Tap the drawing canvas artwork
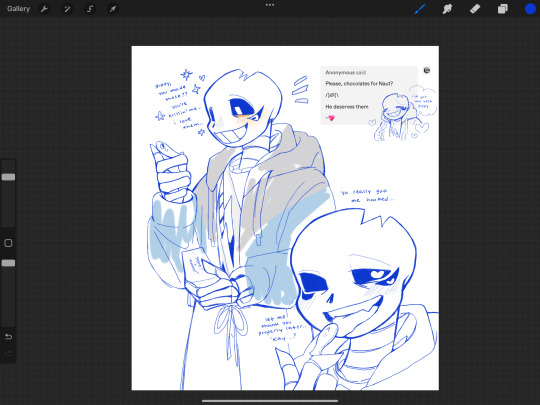Screen dimensions: 540x405 (285, 218)
